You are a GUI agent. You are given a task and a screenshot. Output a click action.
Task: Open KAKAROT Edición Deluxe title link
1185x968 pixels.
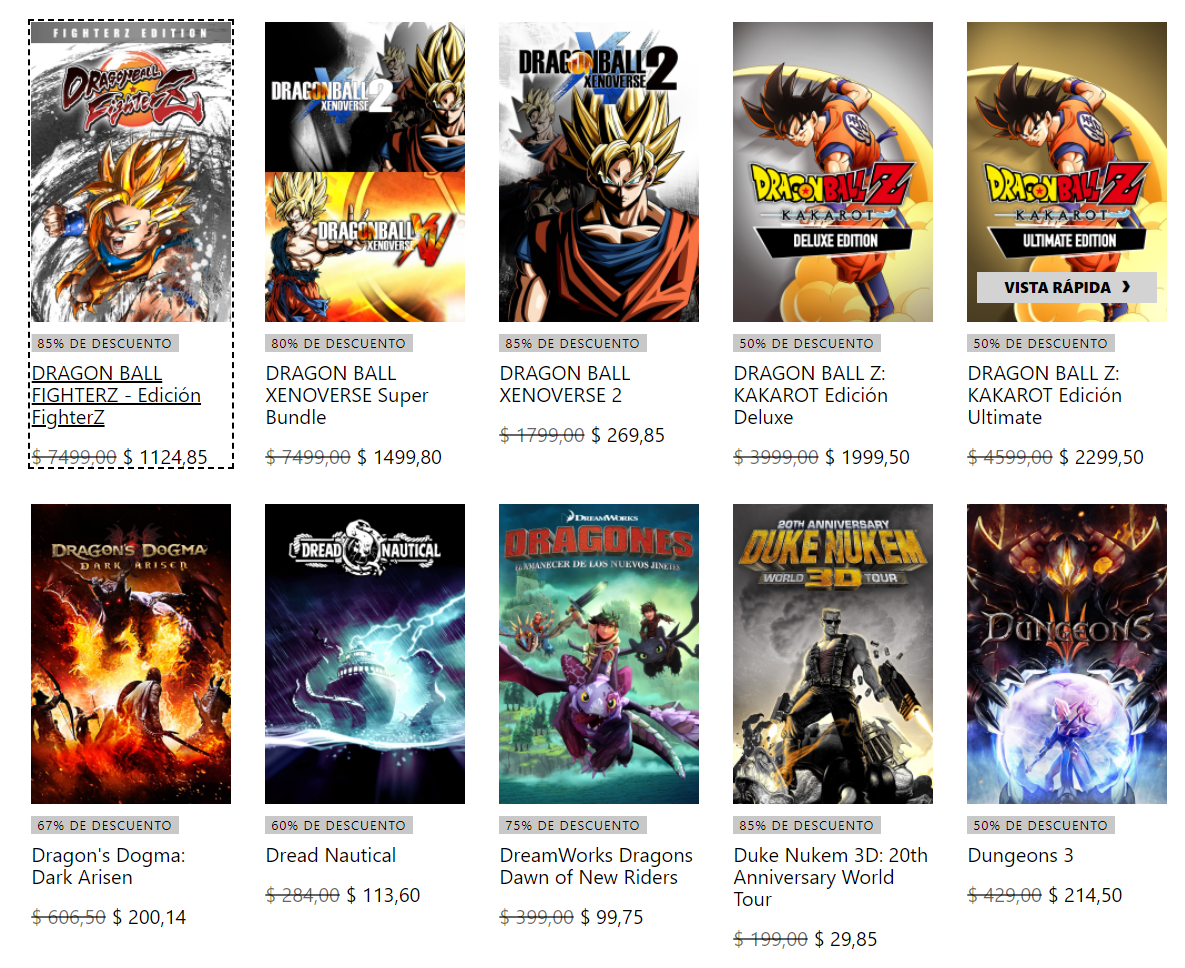tap(811, 395)
